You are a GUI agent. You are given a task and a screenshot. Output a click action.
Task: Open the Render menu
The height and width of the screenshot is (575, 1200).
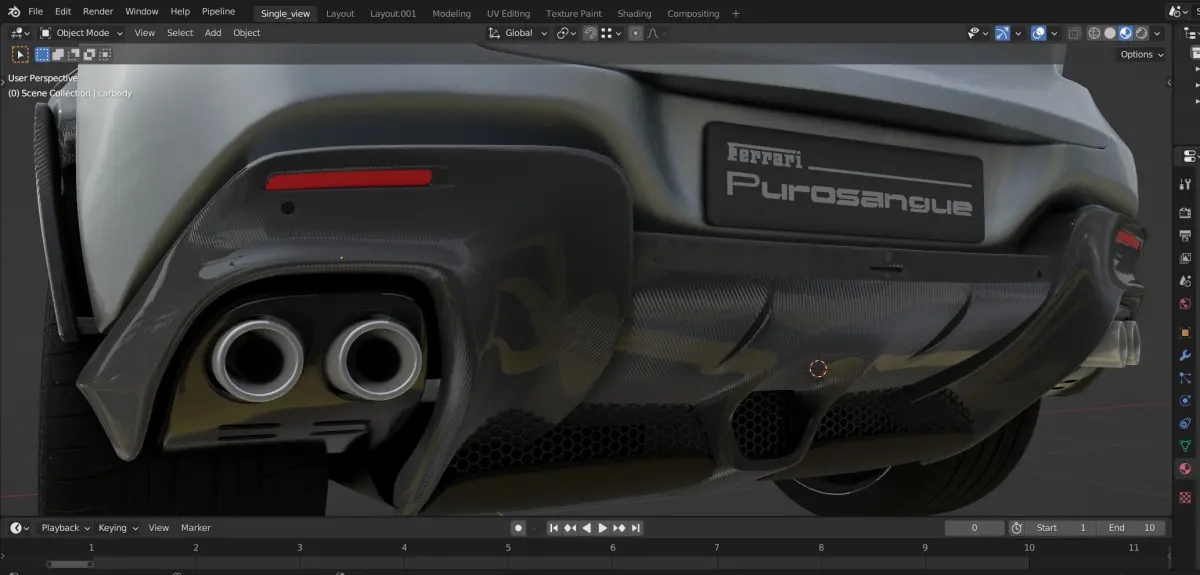pyautogui.click(x=98, y=12)
